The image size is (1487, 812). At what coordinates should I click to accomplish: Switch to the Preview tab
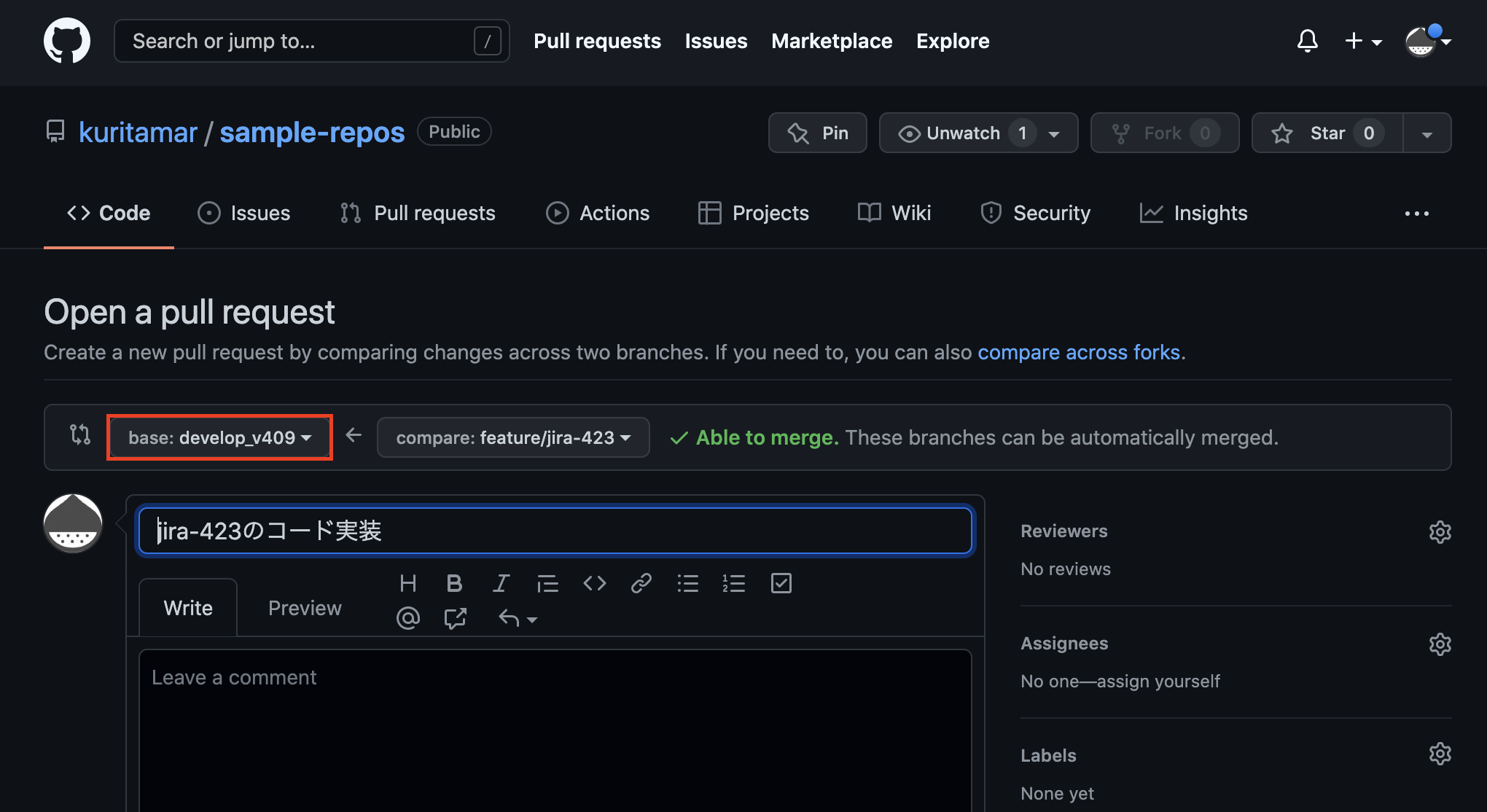point(305,608)
